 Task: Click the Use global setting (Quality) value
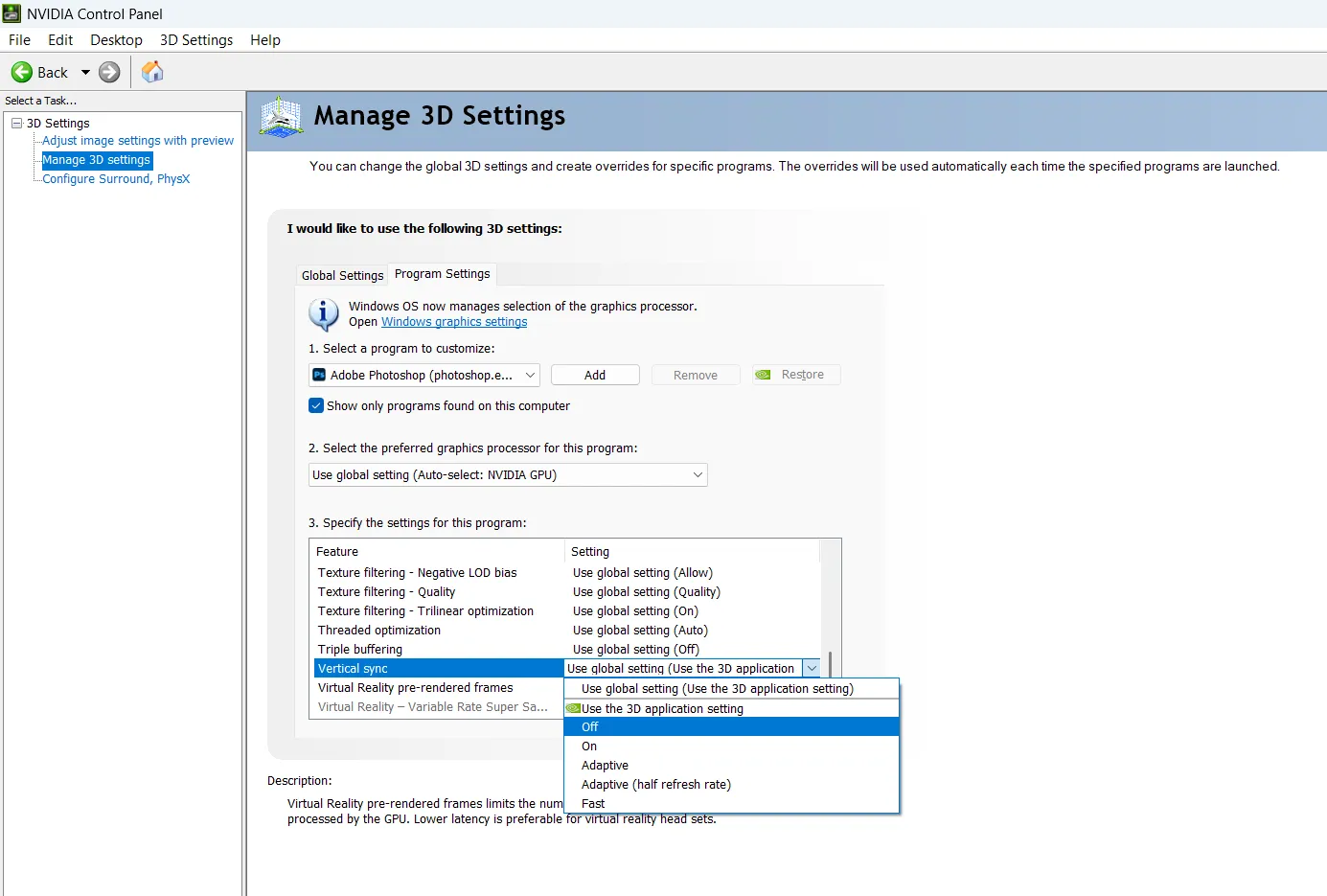647,591
